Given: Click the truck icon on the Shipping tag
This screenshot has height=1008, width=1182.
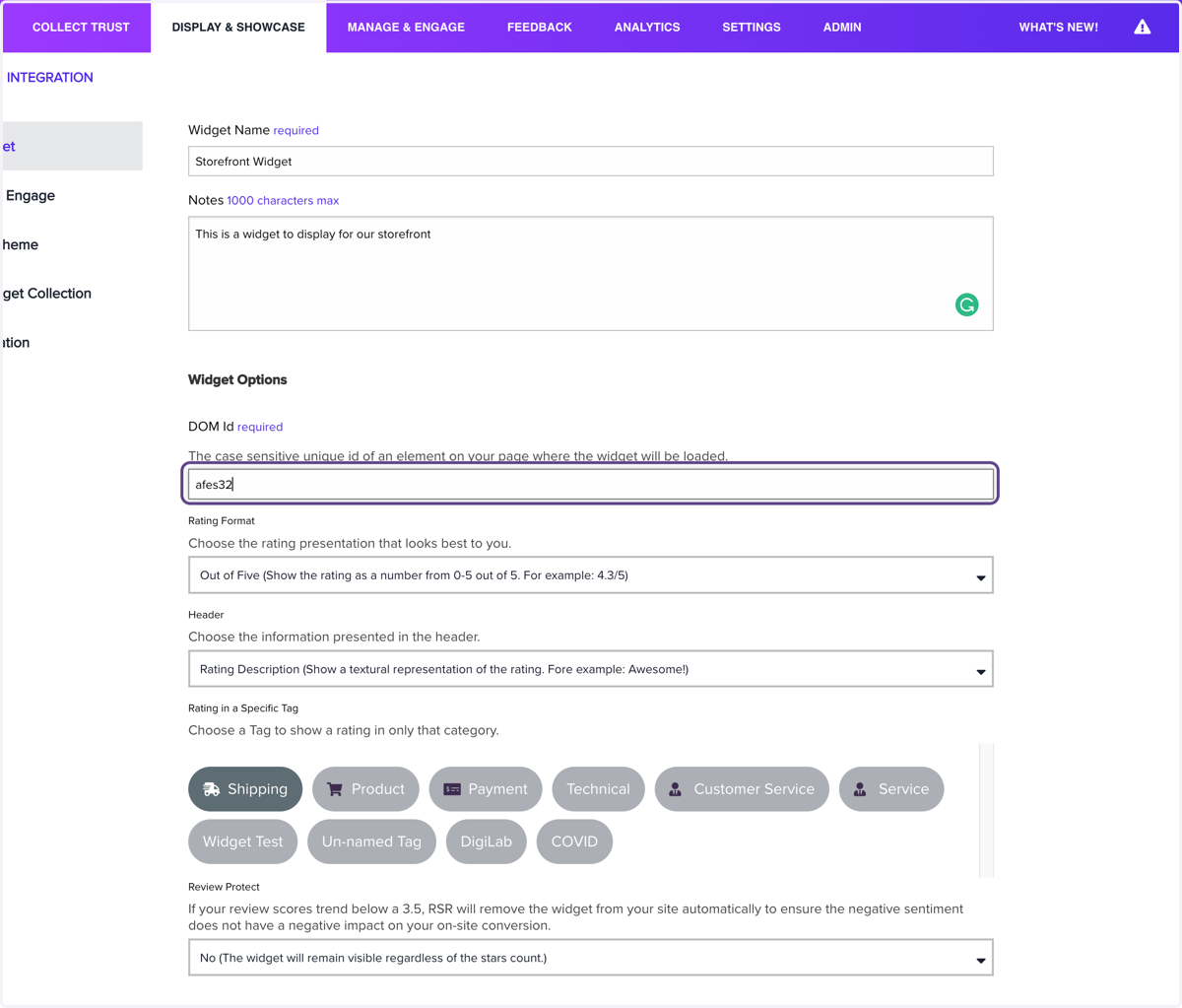Looking at the screenshot, I should [x=211, y=789].
